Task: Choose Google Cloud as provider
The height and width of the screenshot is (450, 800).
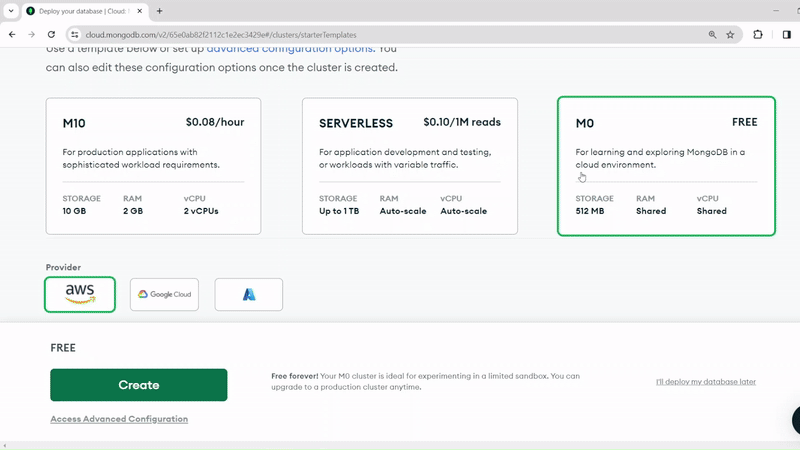Action: coord(164,294)
